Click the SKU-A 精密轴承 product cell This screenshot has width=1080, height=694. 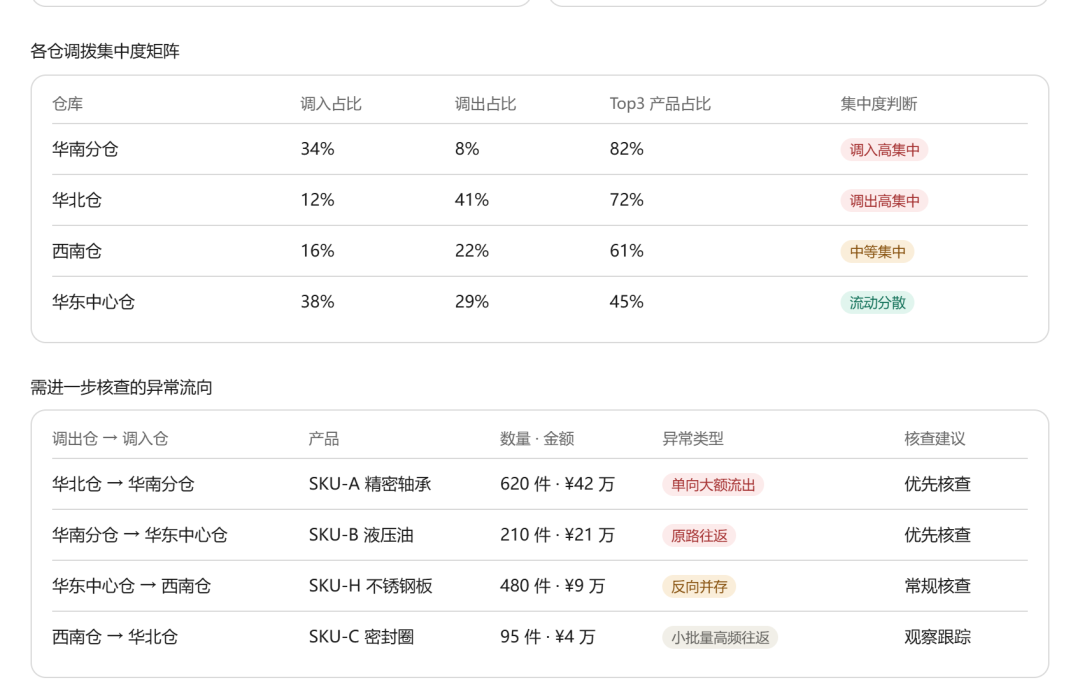pos(370,485)
